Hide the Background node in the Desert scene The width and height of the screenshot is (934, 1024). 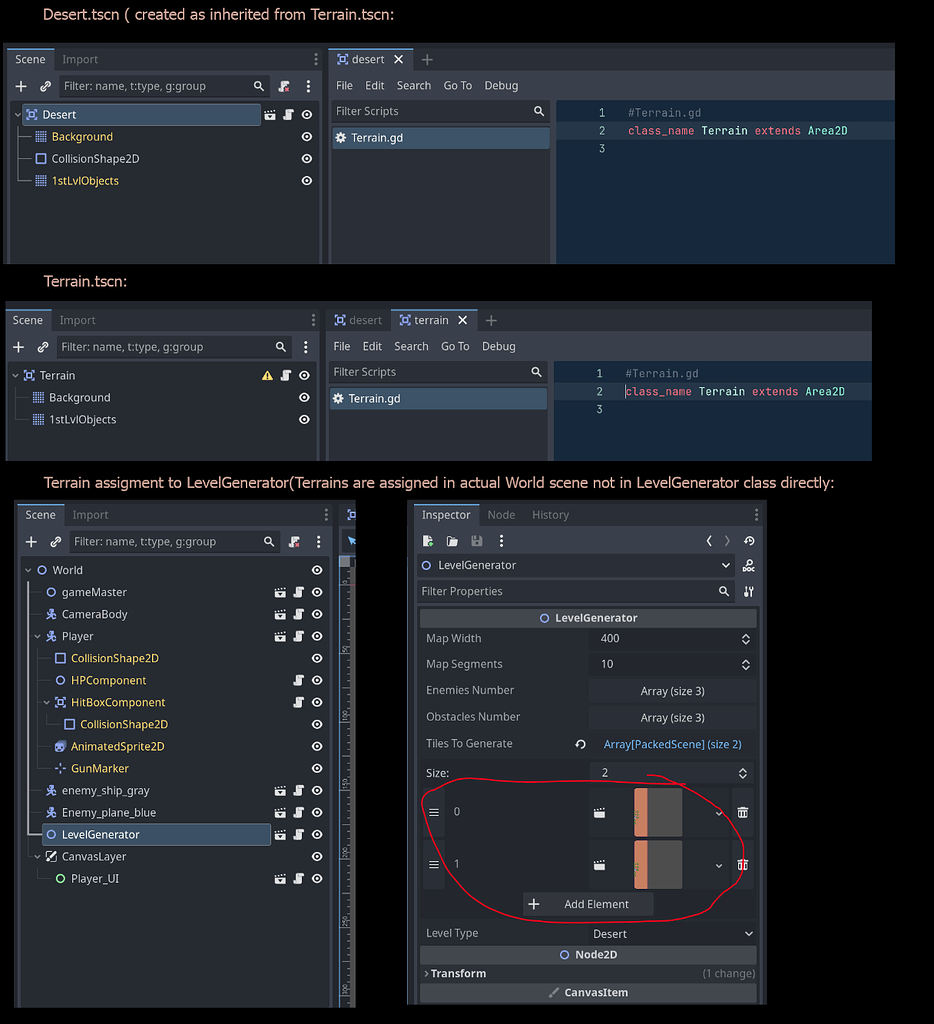pyautogui.click(x=306, y=136)
